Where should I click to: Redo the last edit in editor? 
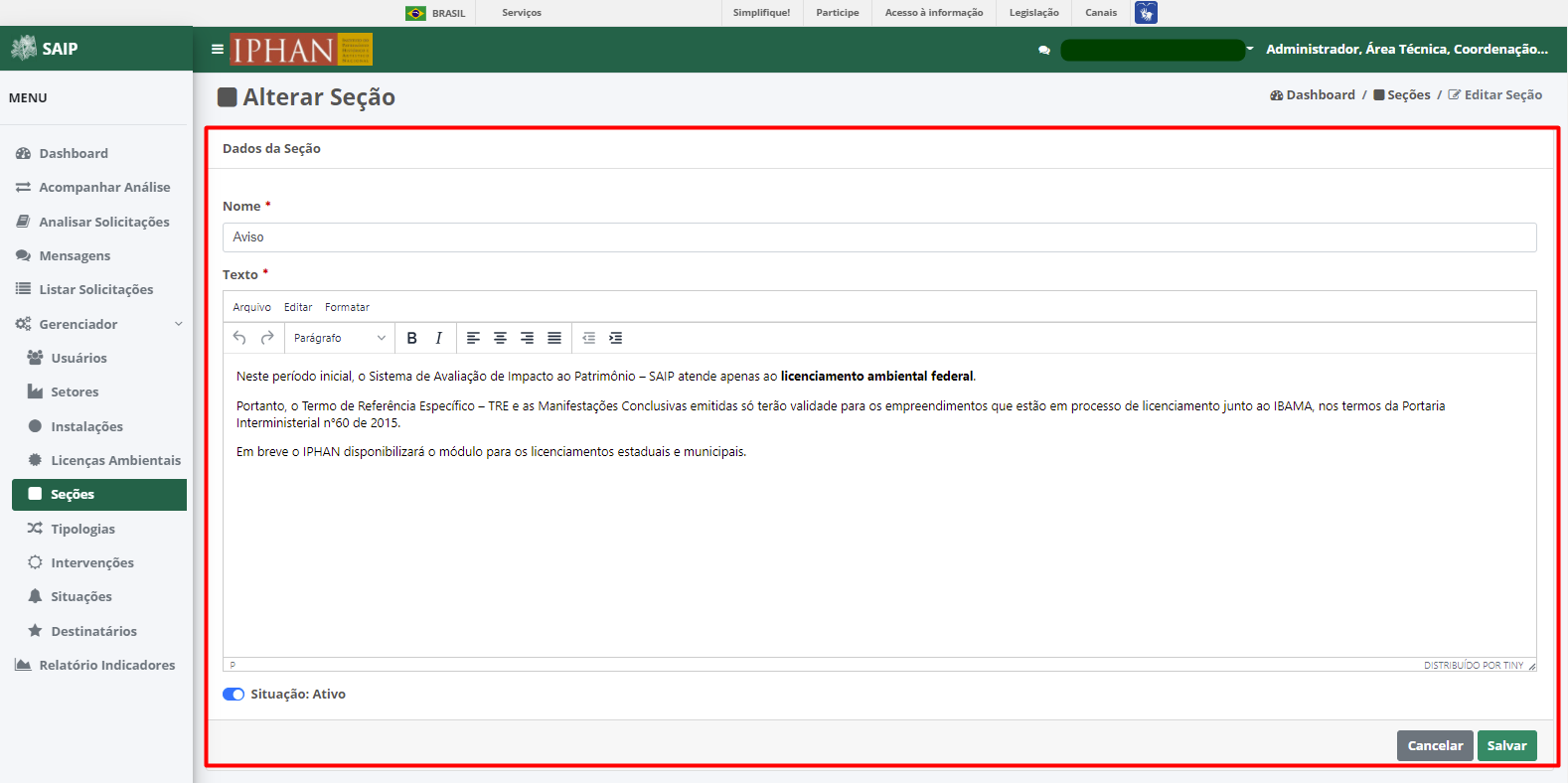click(x=267, y=338)
